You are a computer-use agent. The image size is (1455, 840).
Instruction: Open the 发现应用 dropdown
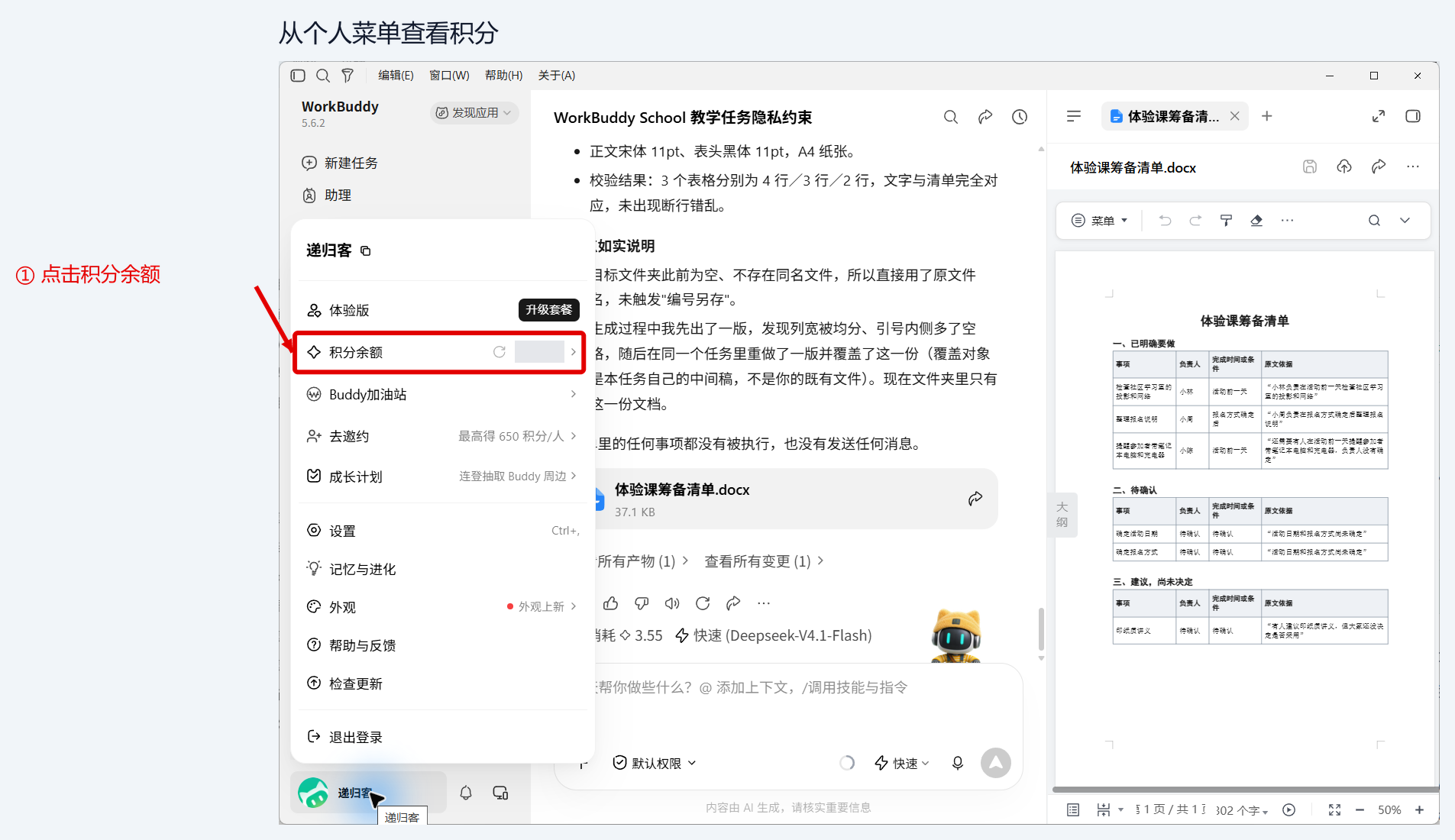[x=474, y=113]
